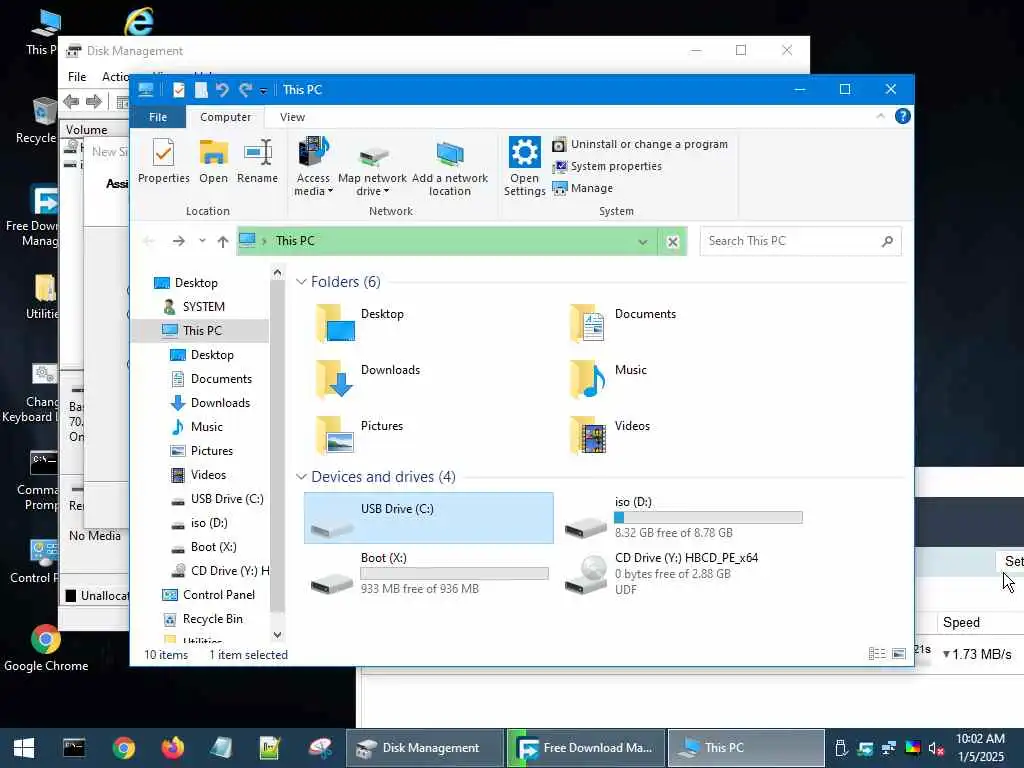Go forward with the navigation arrow
The image size is (1024, 768).
coord(178,241)
